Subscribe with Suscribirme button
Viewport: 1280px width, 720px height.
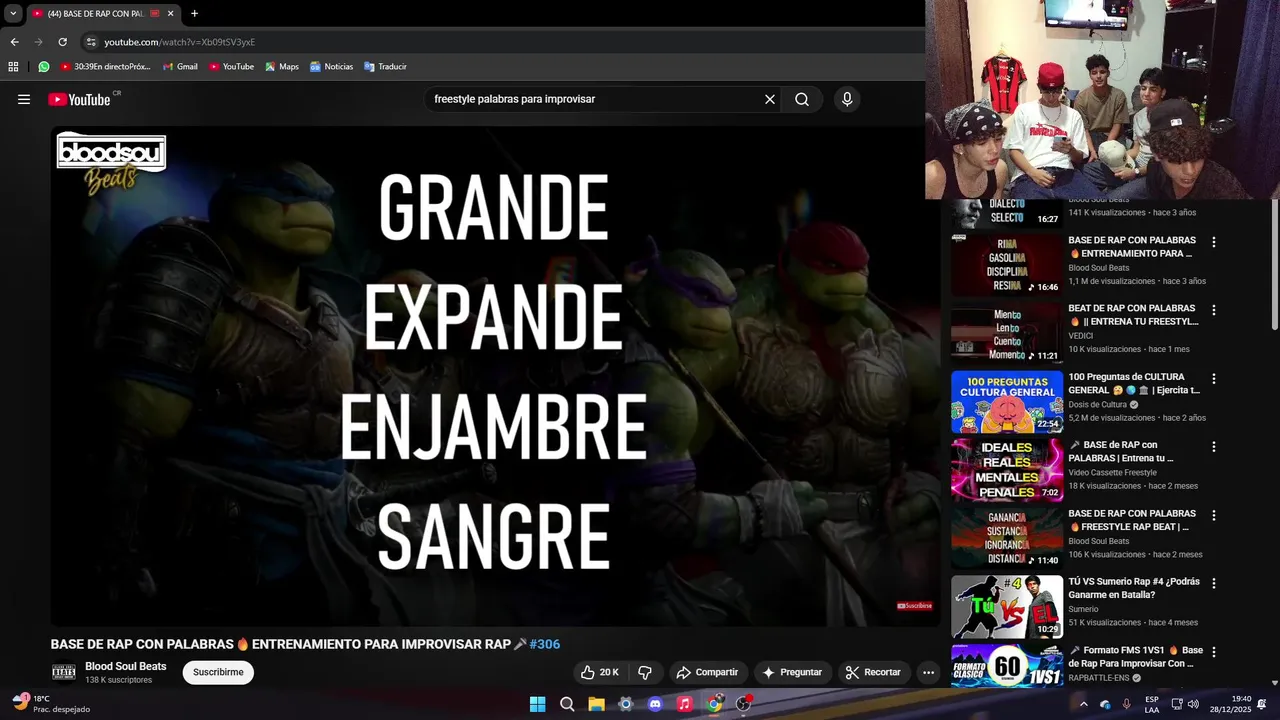218,672
